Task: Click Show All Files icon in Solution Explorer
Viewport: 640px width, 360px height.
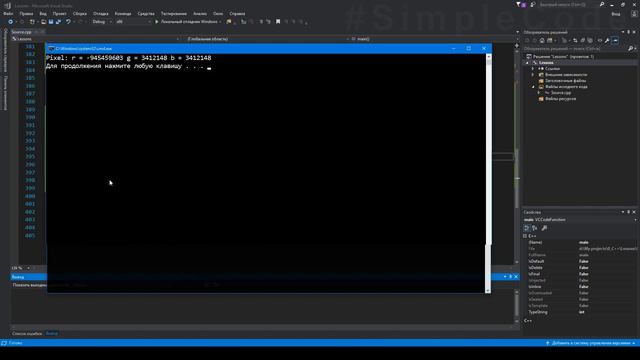Action: click(590, 40)
